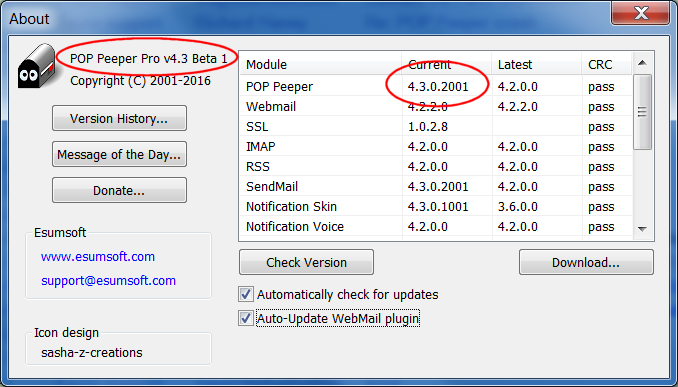678x387 pixels.
Task: Visit www.esumsoft.com link
Action: pyautogui.click(x=98, y=256)
